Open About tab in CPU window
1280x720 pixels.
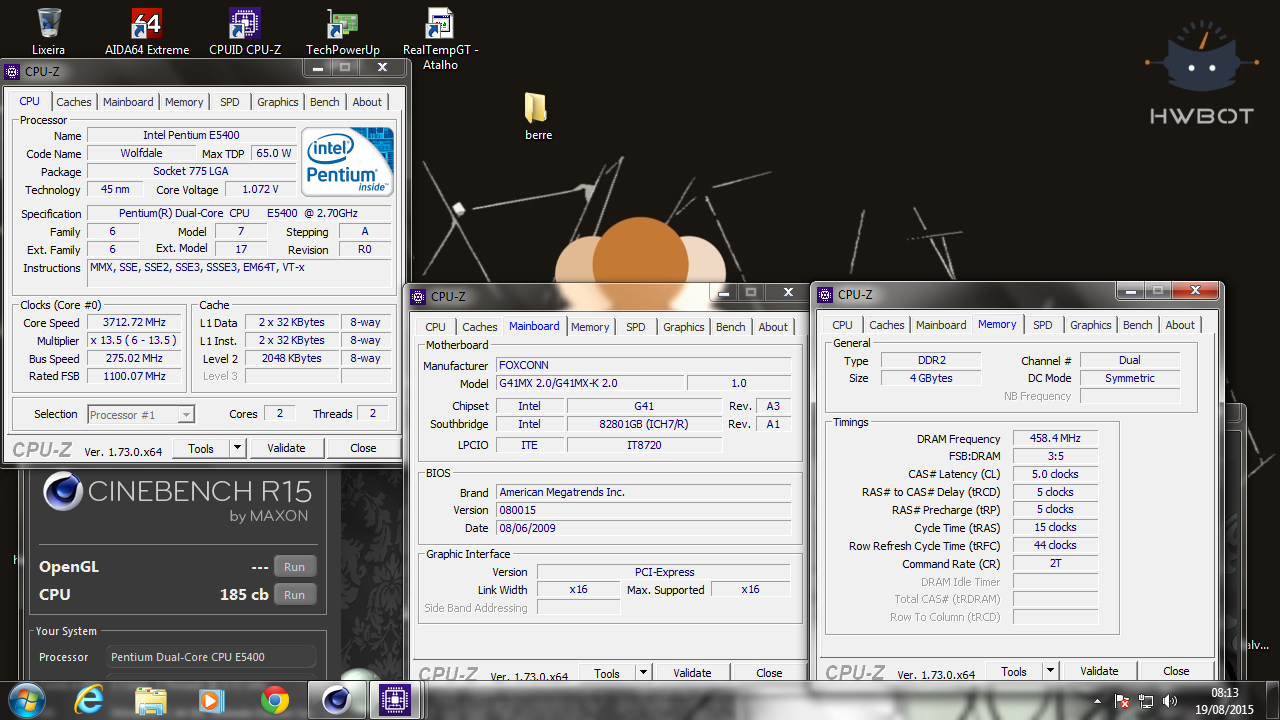point(367,102)
